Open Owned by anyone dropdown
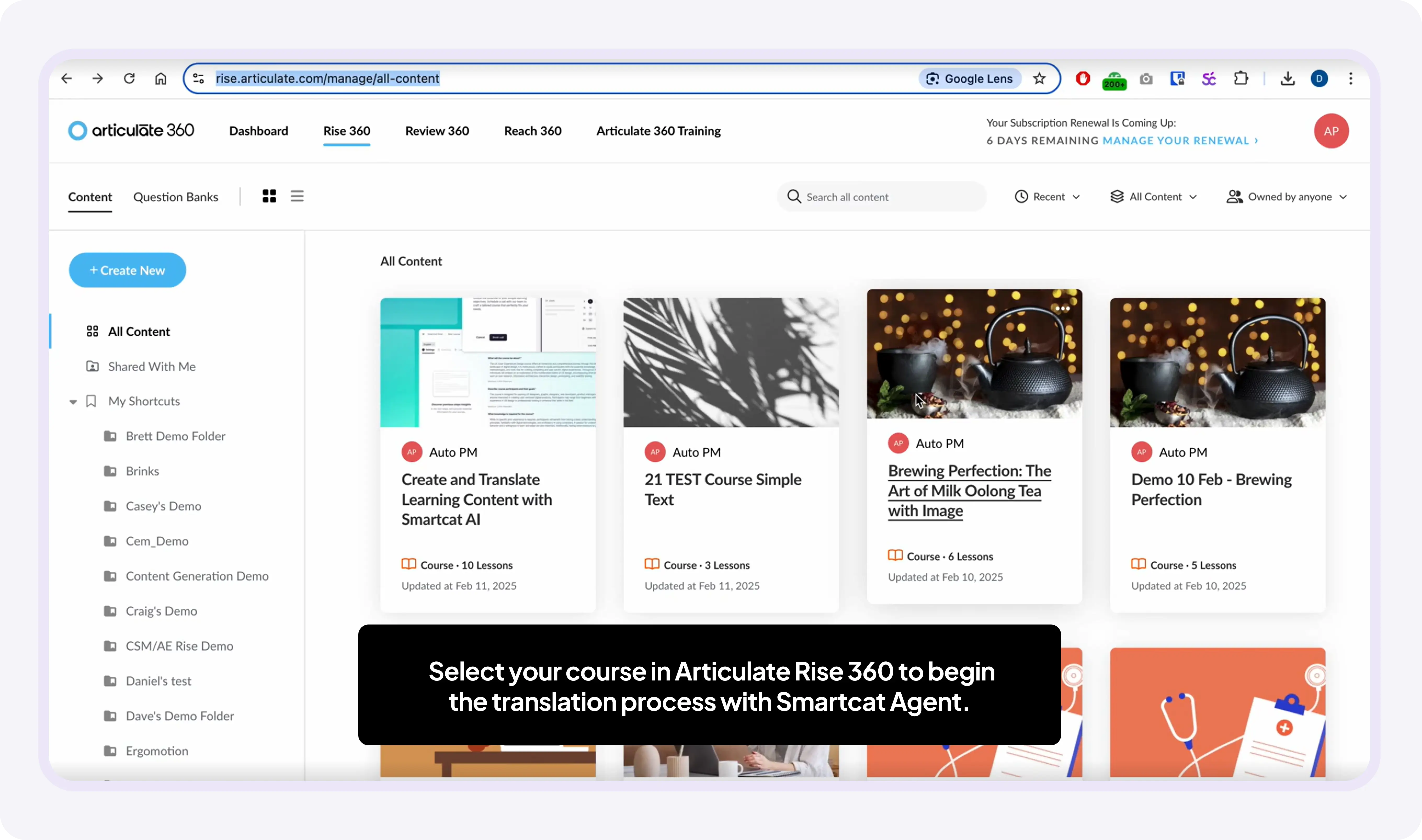 (1287, 197)
